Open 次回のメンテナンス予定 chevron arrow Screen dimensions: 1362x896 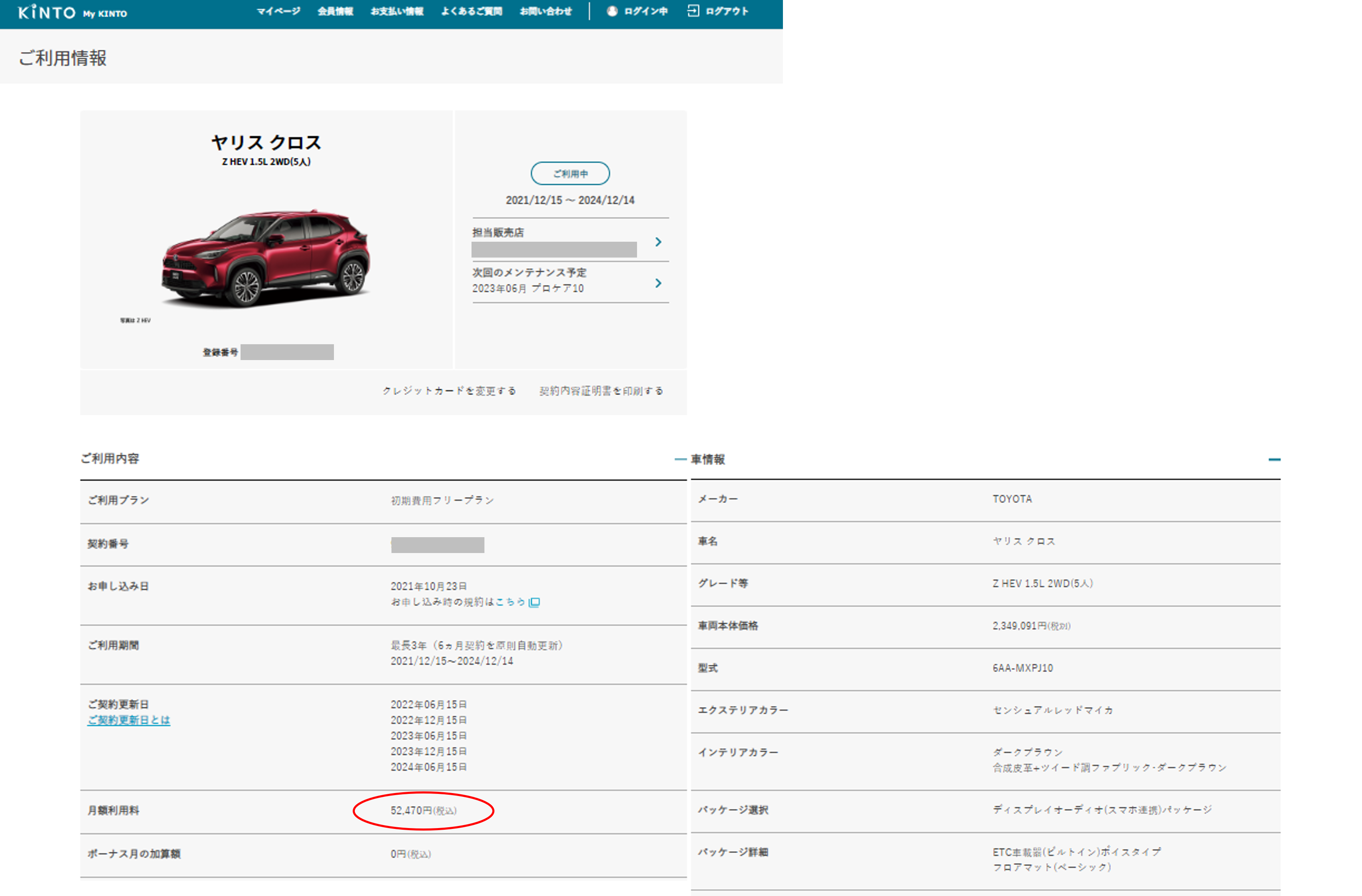[658, 283]
